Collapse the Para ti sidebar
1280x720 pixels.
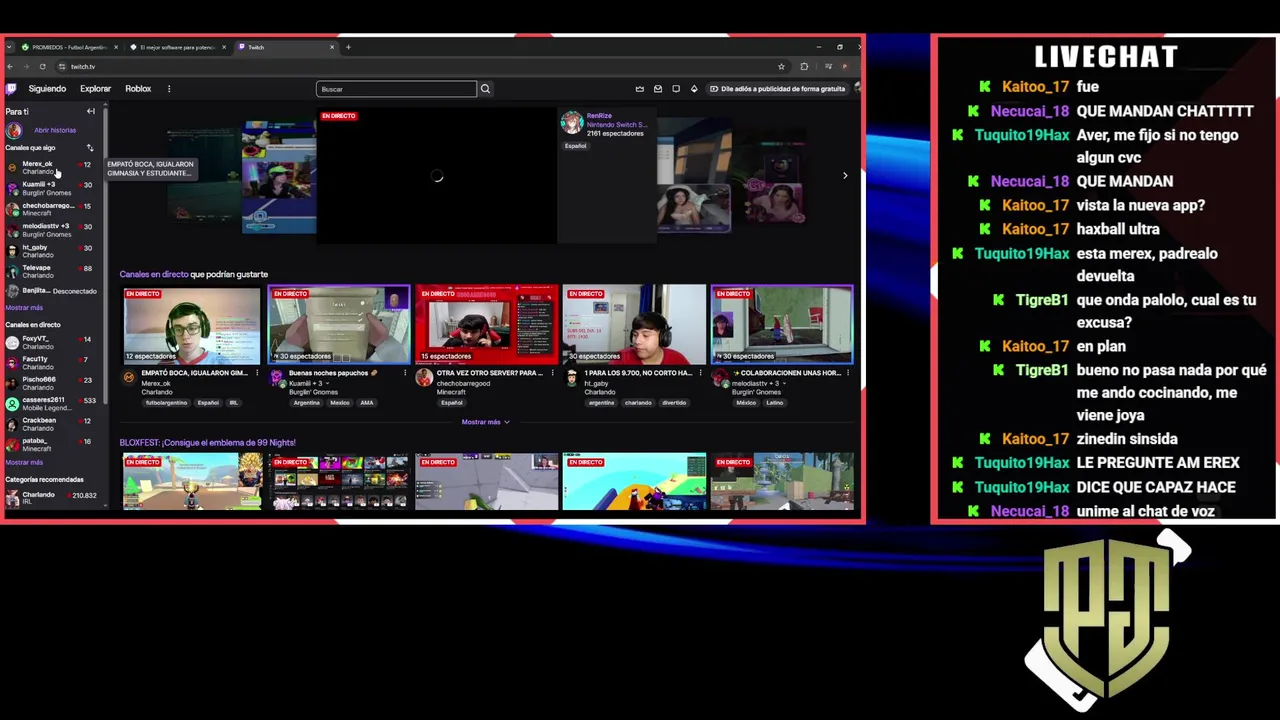90,112
